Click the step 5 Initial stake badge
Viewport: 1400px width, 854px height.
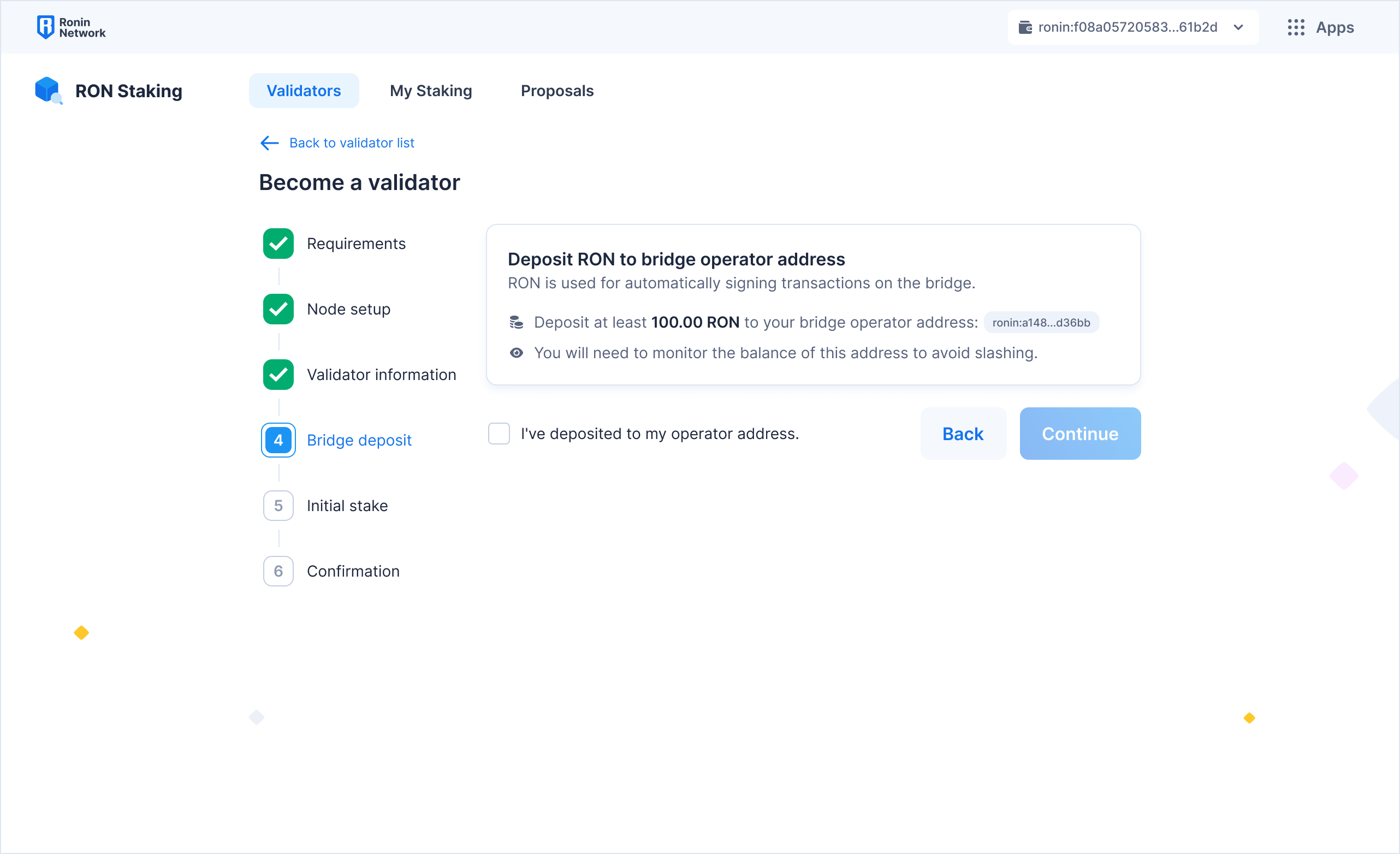[278, 506]
